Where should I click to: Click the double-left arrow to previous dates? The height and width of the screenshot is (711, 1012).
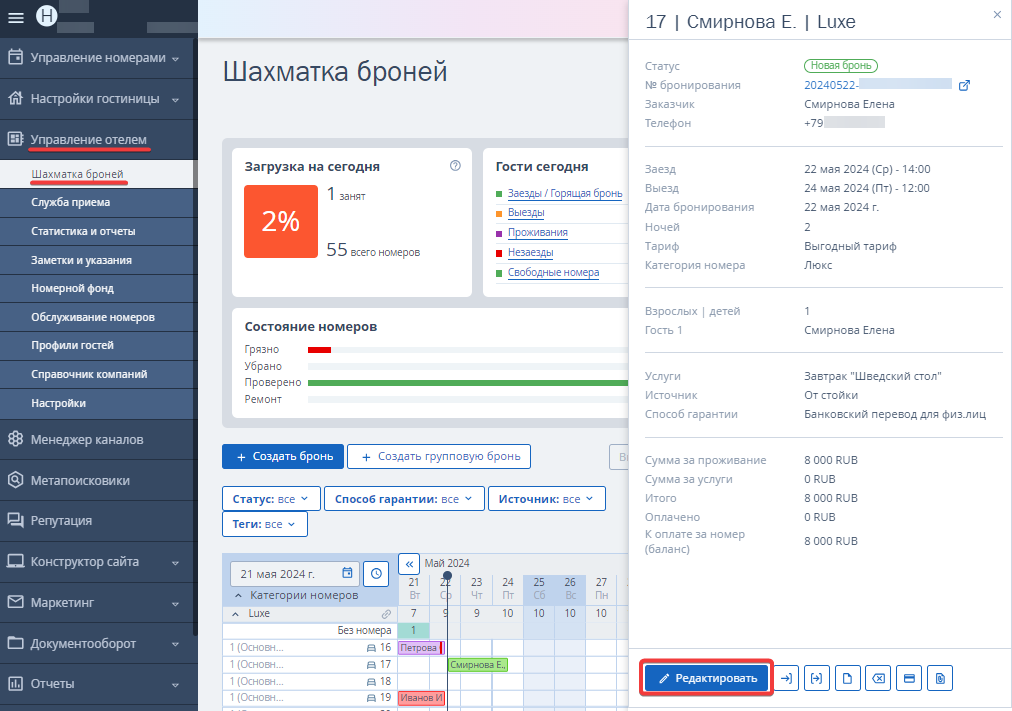click(409, 563)
